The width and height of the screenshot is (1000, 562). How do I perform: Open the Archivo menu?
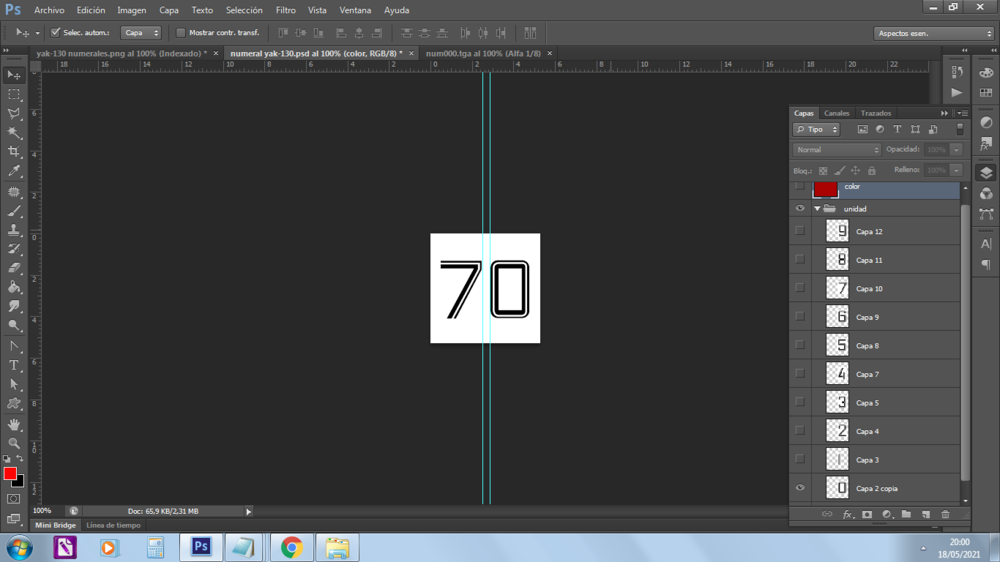(x=49, y=10)
